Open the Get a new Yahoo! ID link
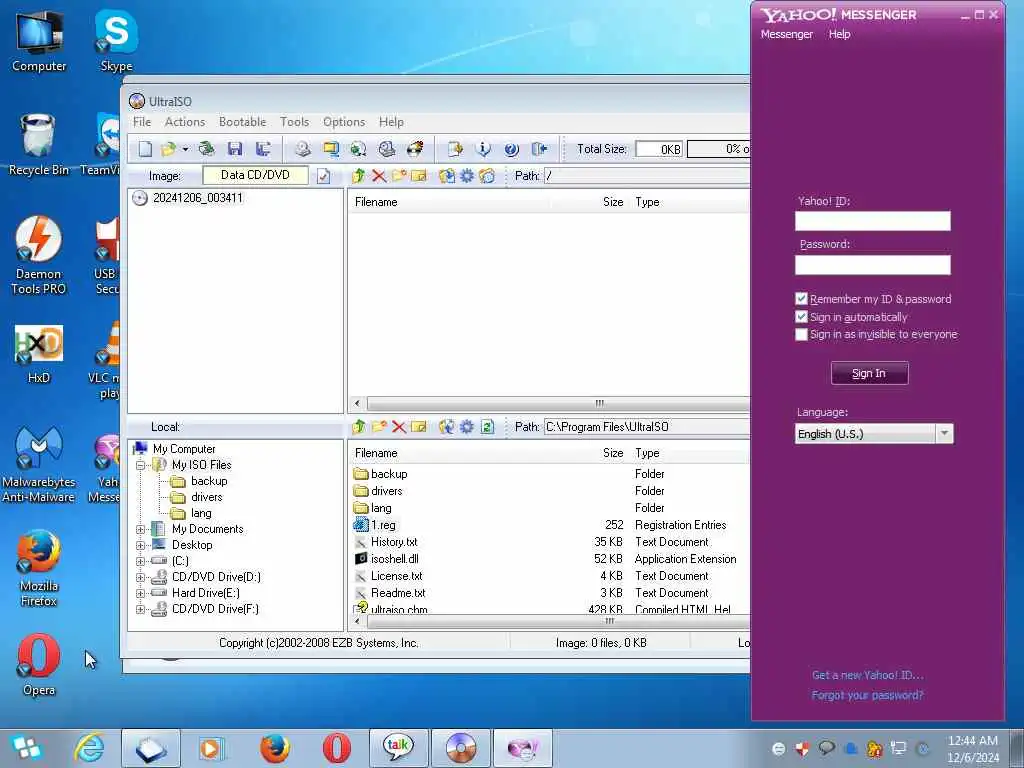The image size is (1024, 768). click(867, 675)
